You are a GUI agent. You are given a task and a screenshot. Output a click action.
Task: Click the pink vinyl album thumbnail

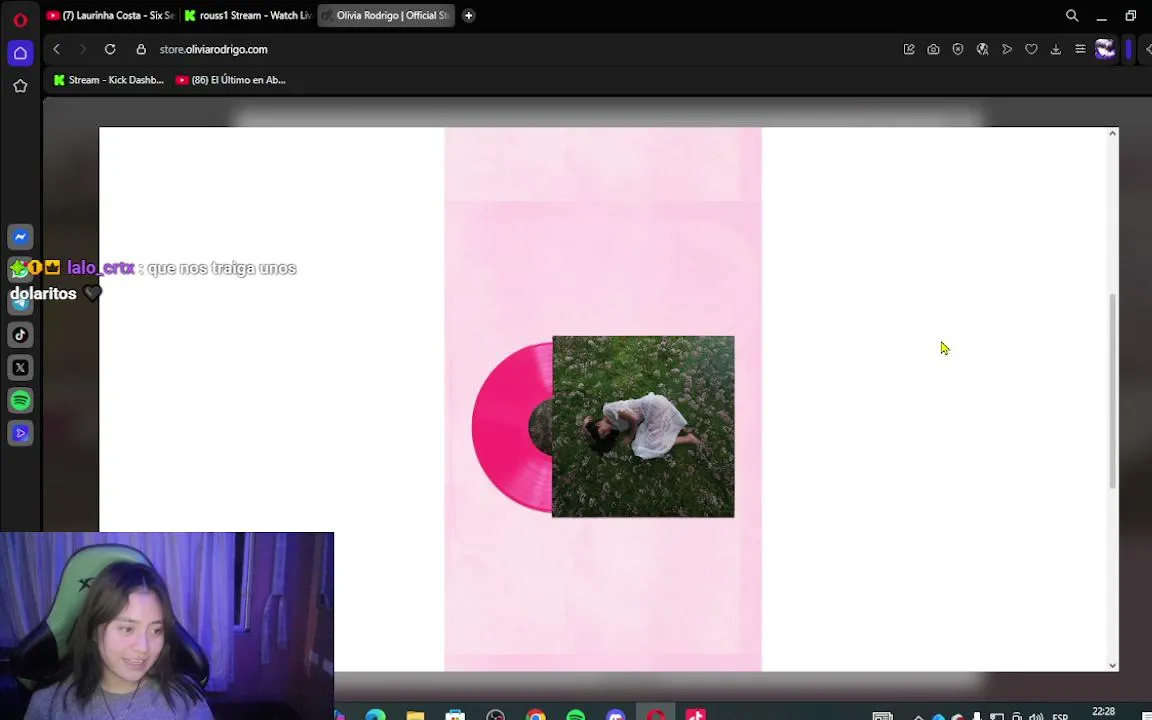pyautogui.click(x=603, y=427)
